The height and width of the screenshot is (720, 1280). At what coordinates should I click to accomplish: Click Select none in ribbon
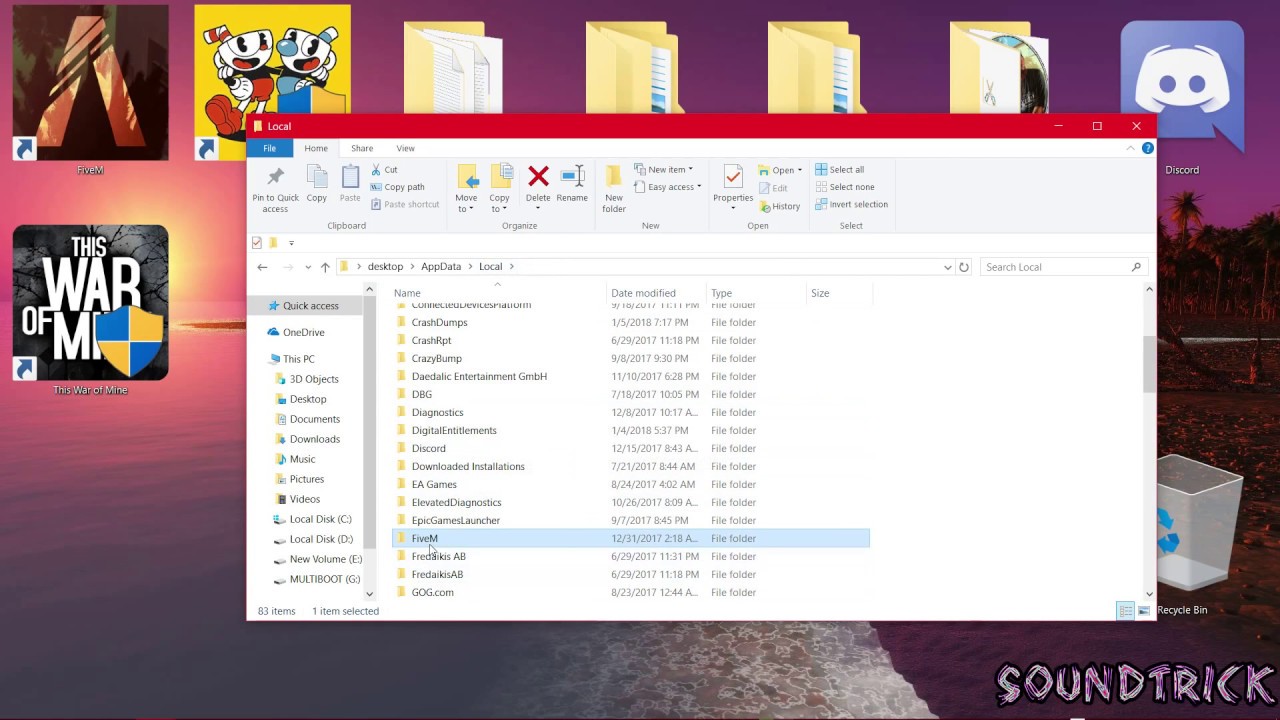pyautogui.click(x=845, y=187)
